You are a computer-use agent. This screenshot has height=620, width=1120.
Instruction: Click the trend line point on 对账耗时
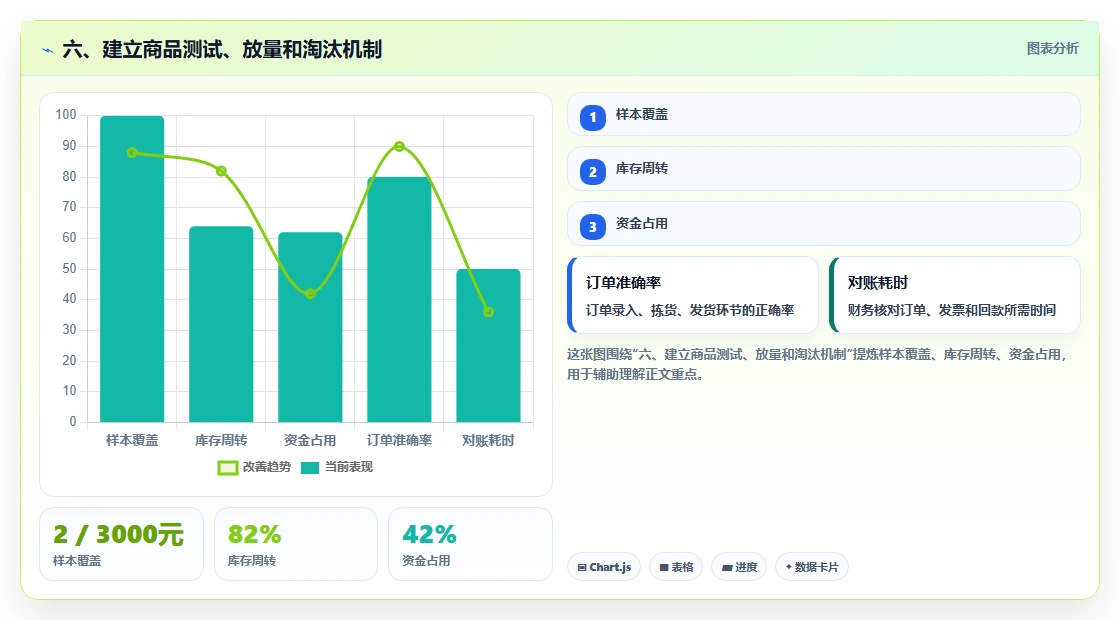coord(489,312)
